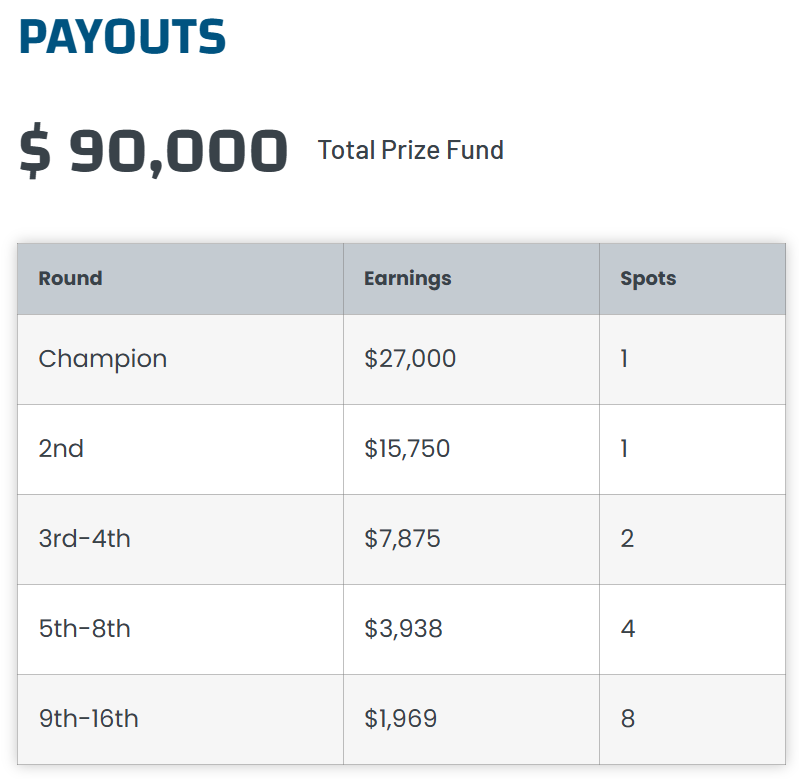This screenshot has height=779, width=799.
Task: Select the 9th-16th row label
Action: (x=88, y=719)
